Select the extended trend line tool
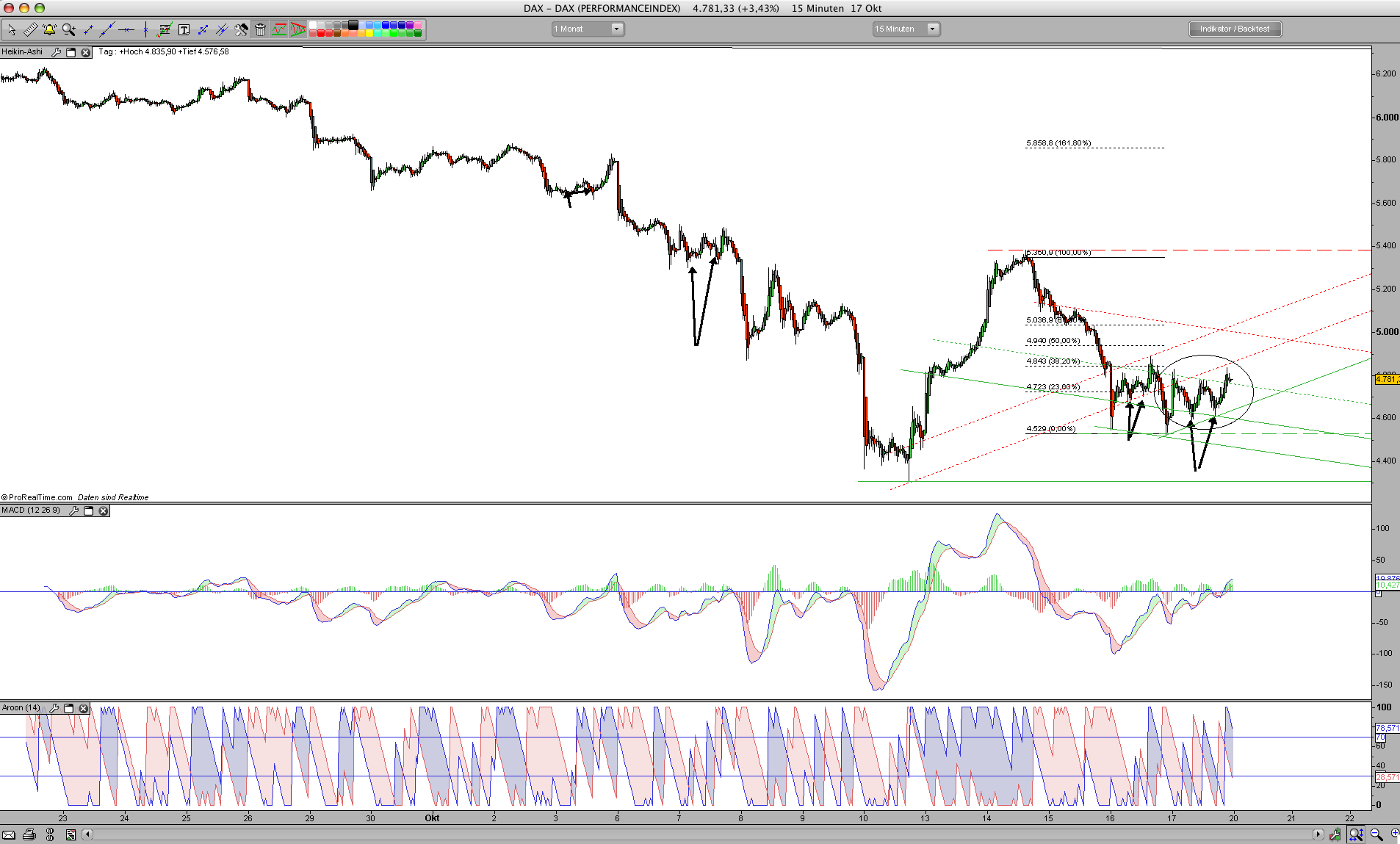 point(107,29)
